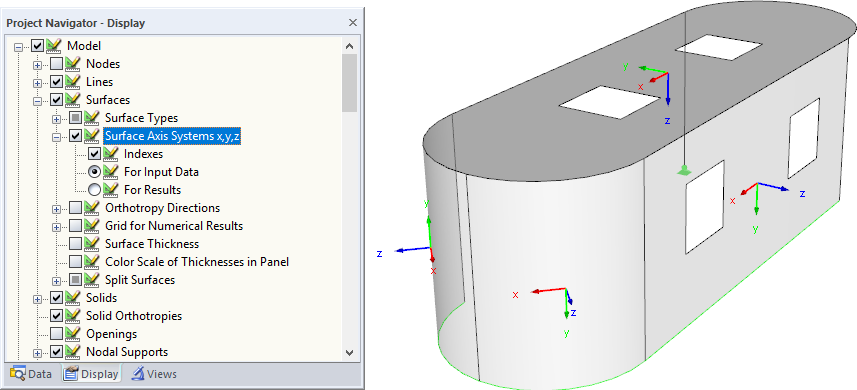Image resolution: width=857 pixels, height=390 pixels.
Task: Click the Surface Types row icon
Action: point(92,118)
